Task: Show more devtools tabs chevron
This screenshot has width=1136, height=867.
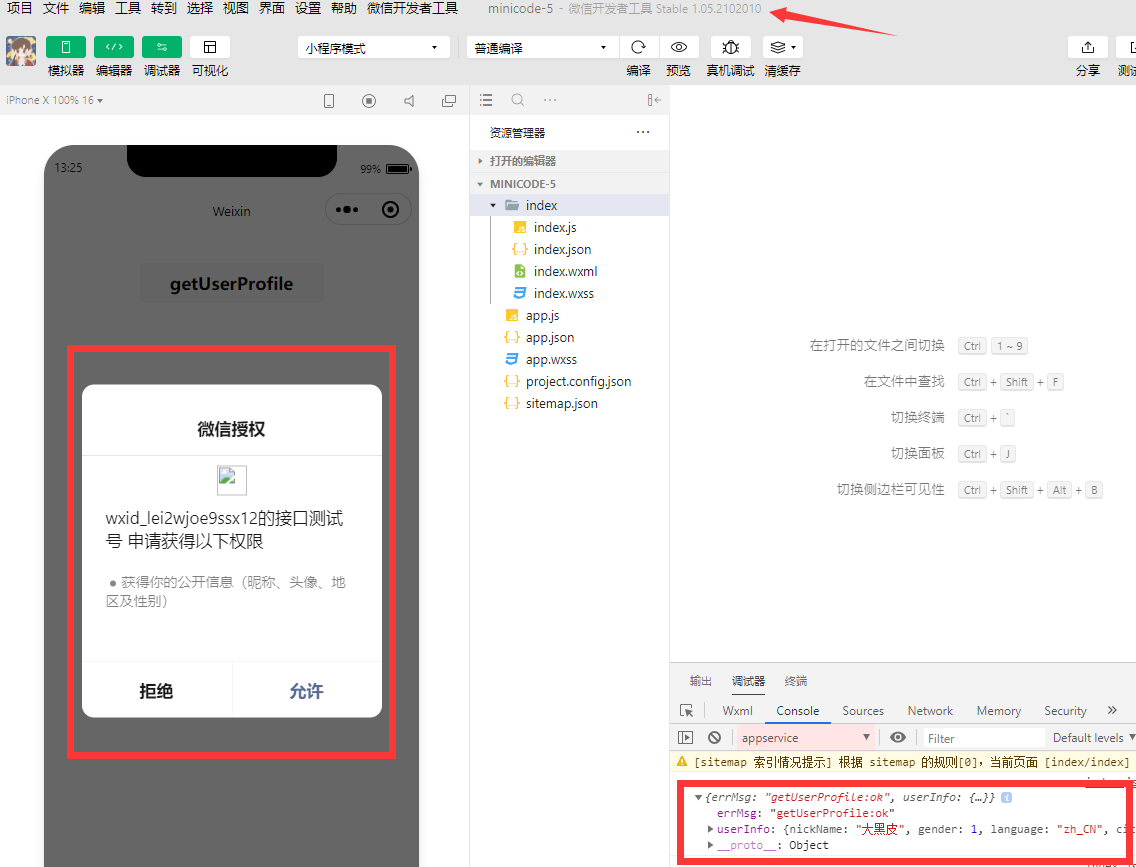Action: click(x=1112, y=710)
